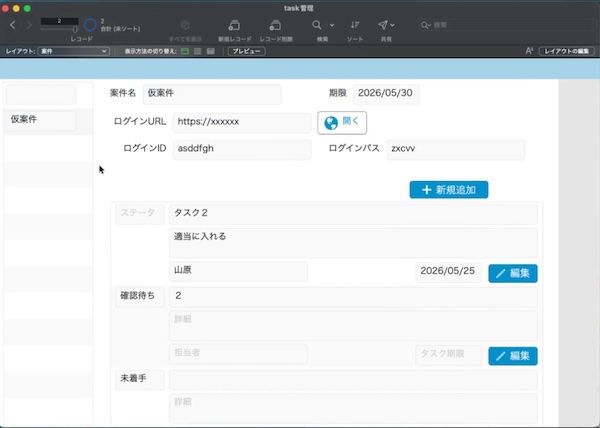Expand the Share dropdown arrow
The height and width of the screenshot is (428, 600).
pyautogui.click(x=392, y=25)
